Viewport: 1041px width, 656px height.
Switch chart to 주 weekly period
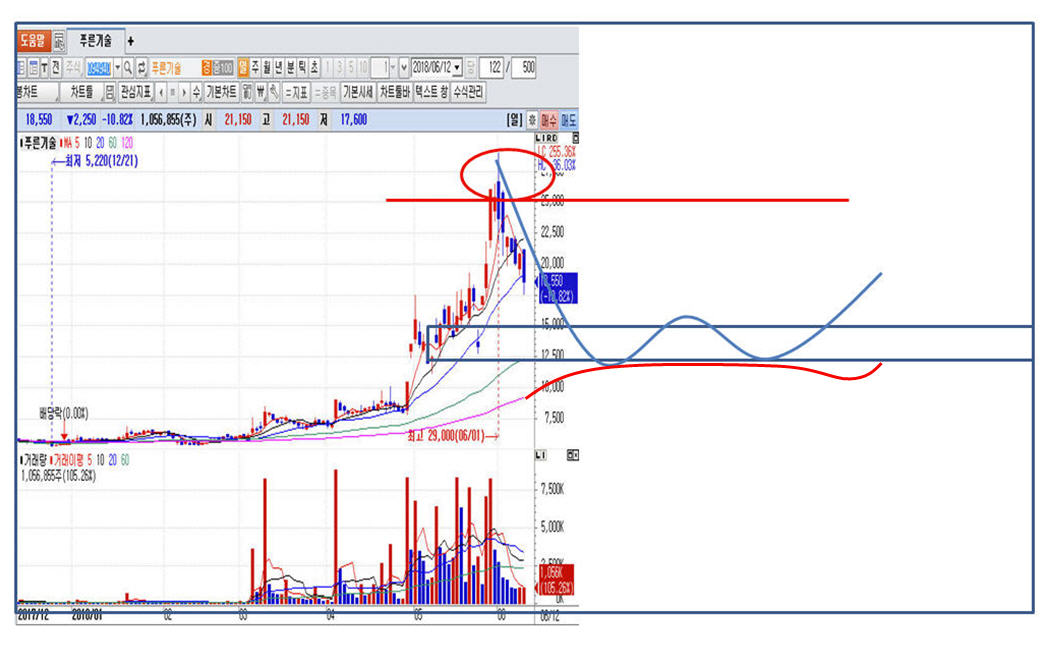click(254, 68)
